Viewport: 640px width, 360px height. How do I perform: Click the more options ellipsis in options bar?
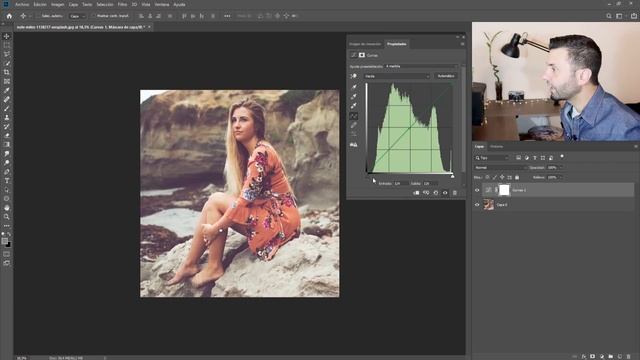click(x=227, y=16)
